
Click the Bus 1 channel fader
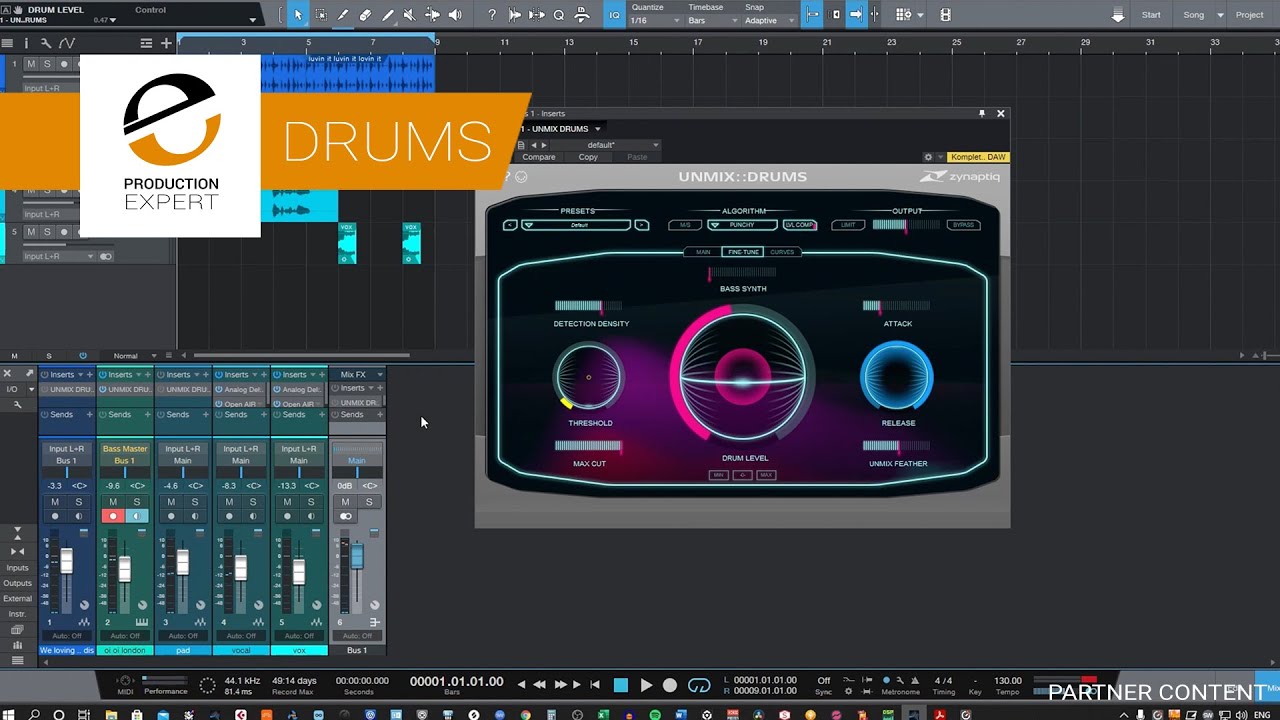click(357, 556)
